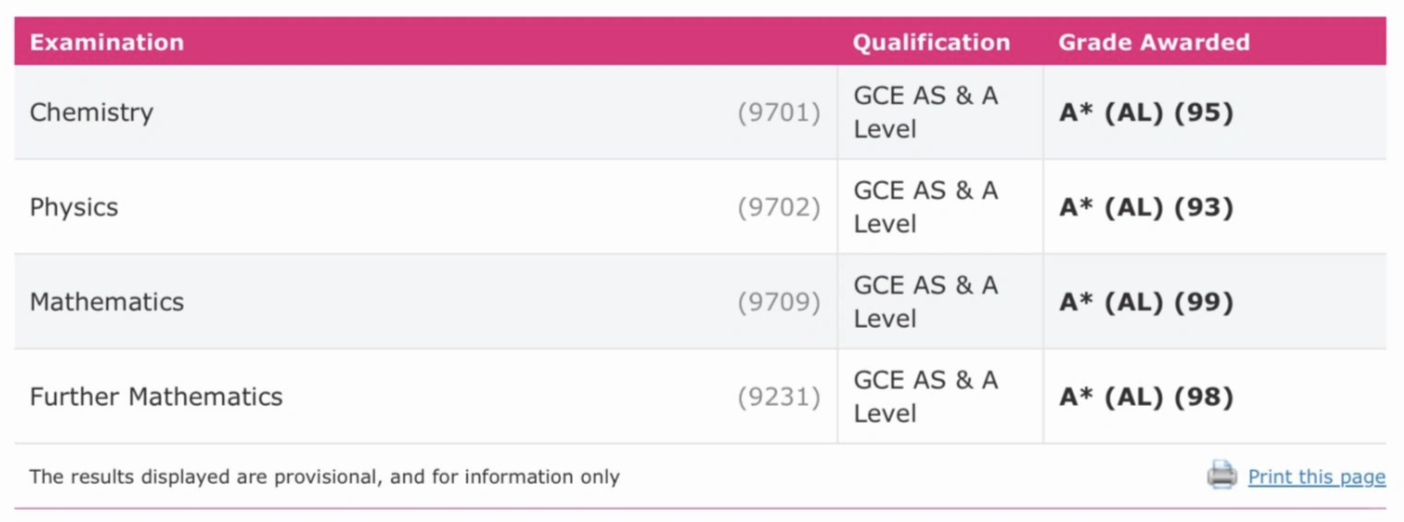The image size is (1404, 522).
Task: Click the printer icon
Action: pos(1222,475)
